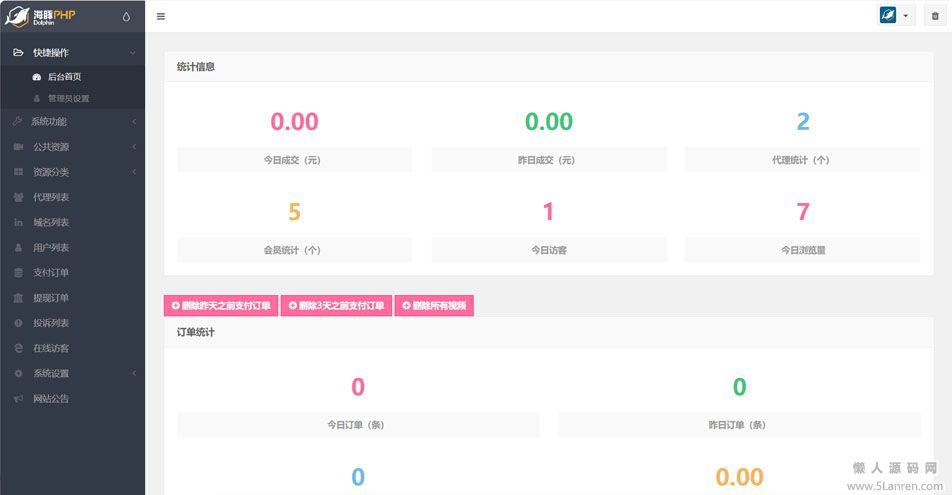This screenshot has height=495, width=952.
Task: Click the 用户列表 person icon
Action: 18,247
